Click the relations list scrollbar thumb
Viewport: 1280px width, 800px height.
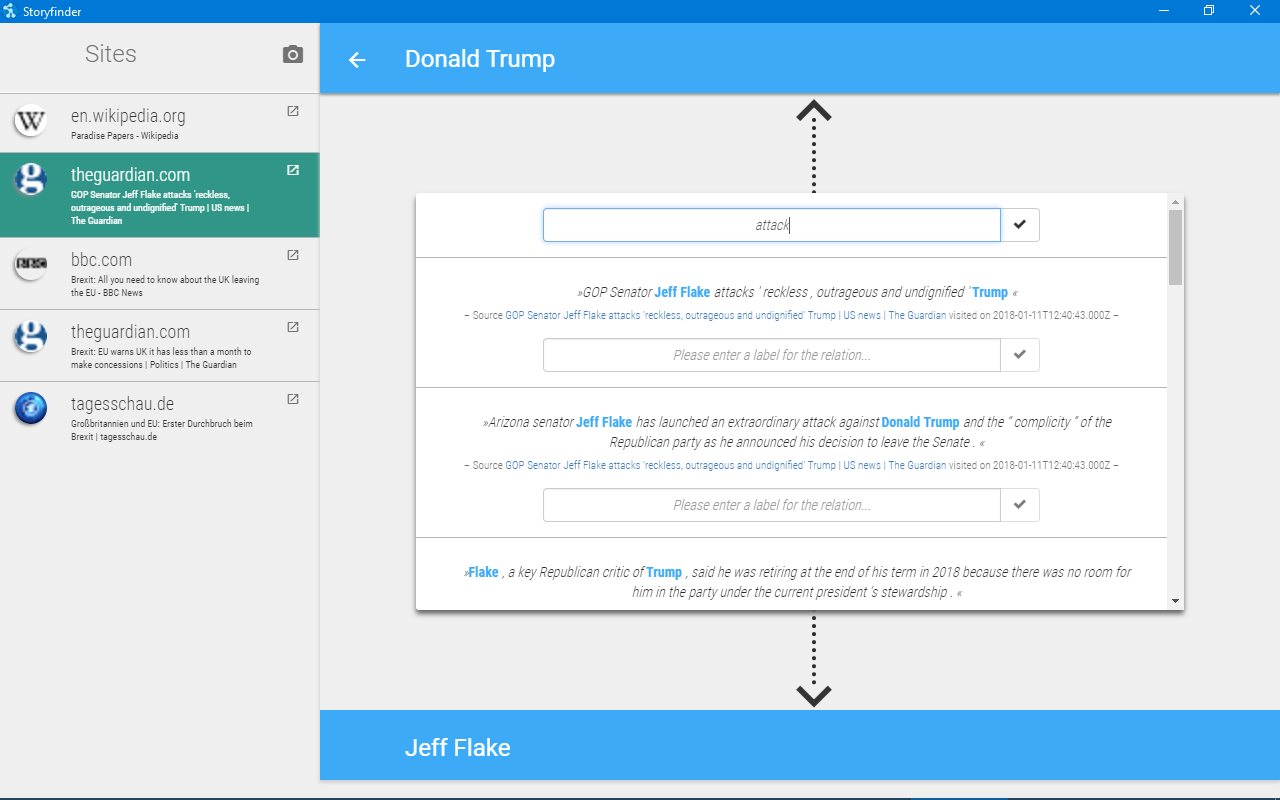click(1175, 247)
